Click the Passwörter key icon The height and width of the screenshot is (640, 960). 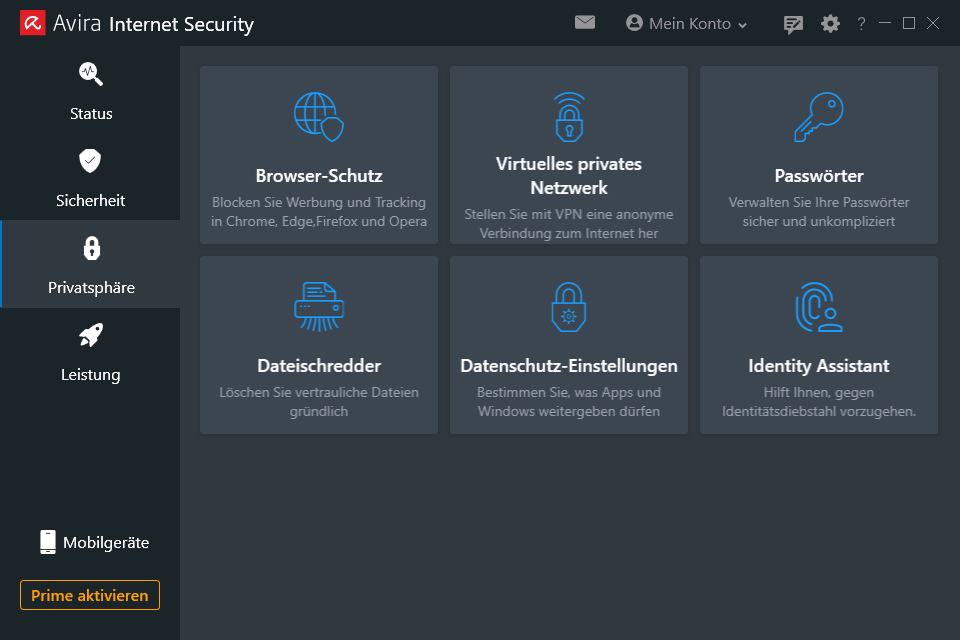click(x=819, y=117)
